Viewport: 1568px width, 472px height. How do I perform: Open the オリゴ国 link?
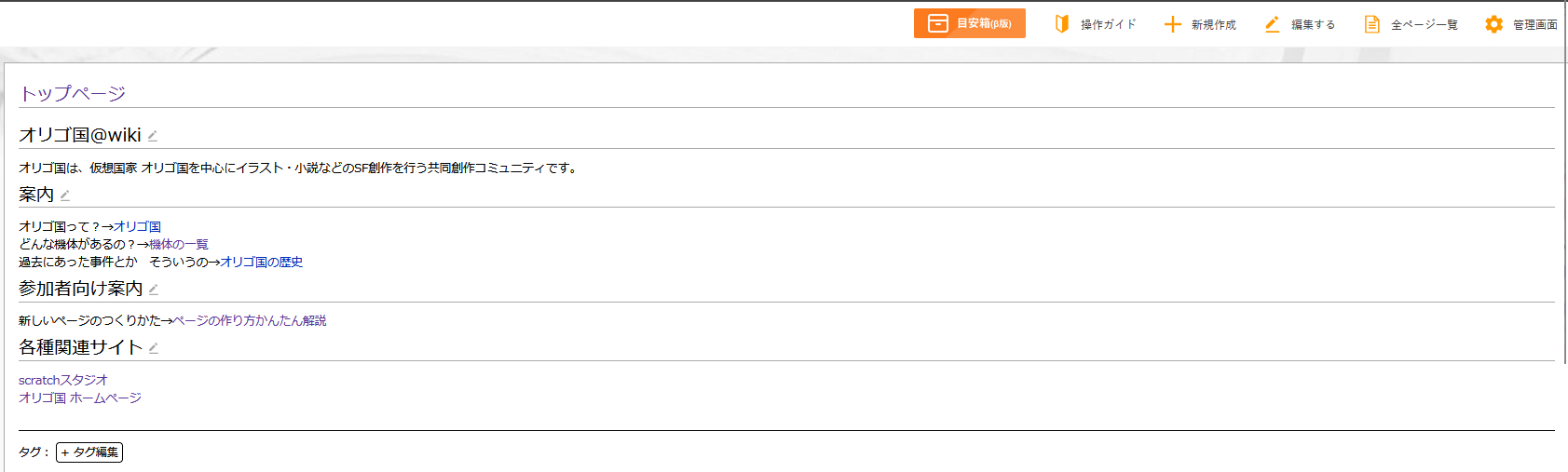point(138,226)
